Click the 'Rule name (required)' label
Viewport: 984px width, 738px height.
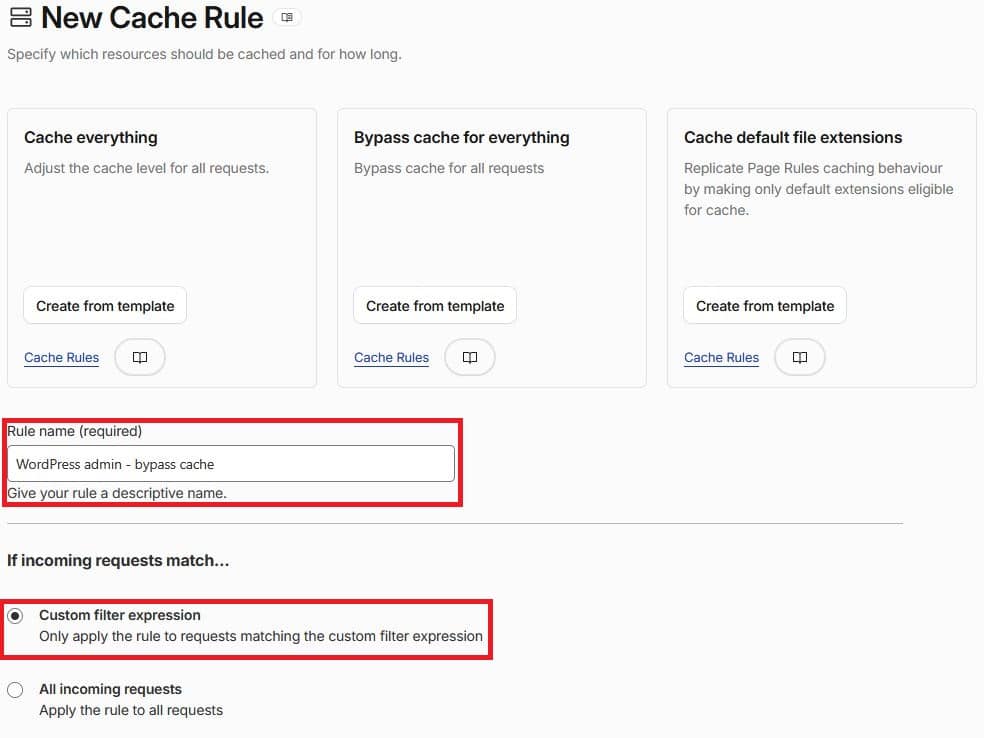coord(75,431)
